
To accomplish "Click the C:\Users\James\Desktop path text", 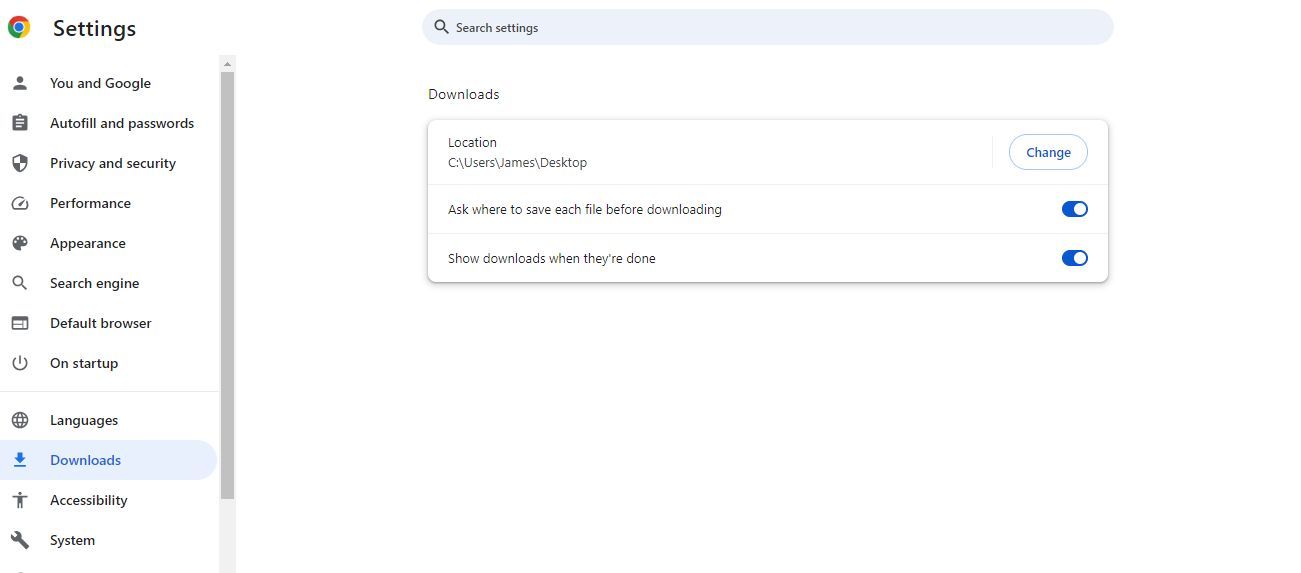I will tap(517, 162).
